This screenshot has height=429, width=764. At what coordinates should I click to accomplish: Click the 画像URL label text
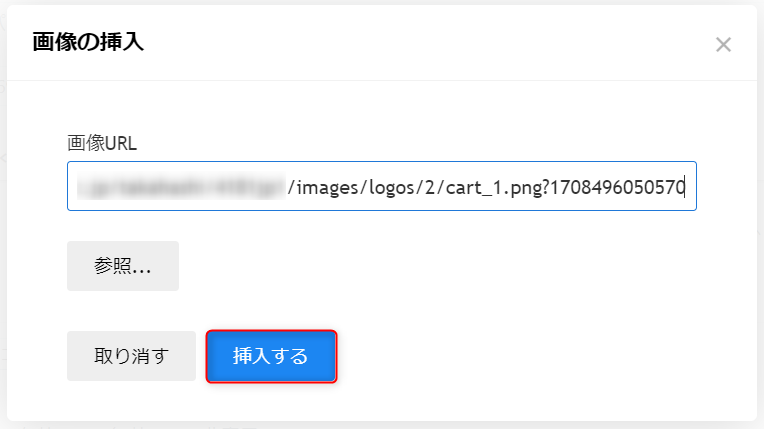pos(102,143)
